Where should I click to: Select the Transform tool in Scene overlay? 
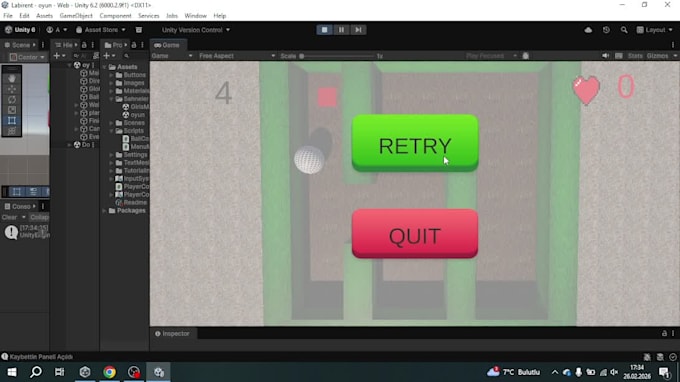[x=12, y=131]
